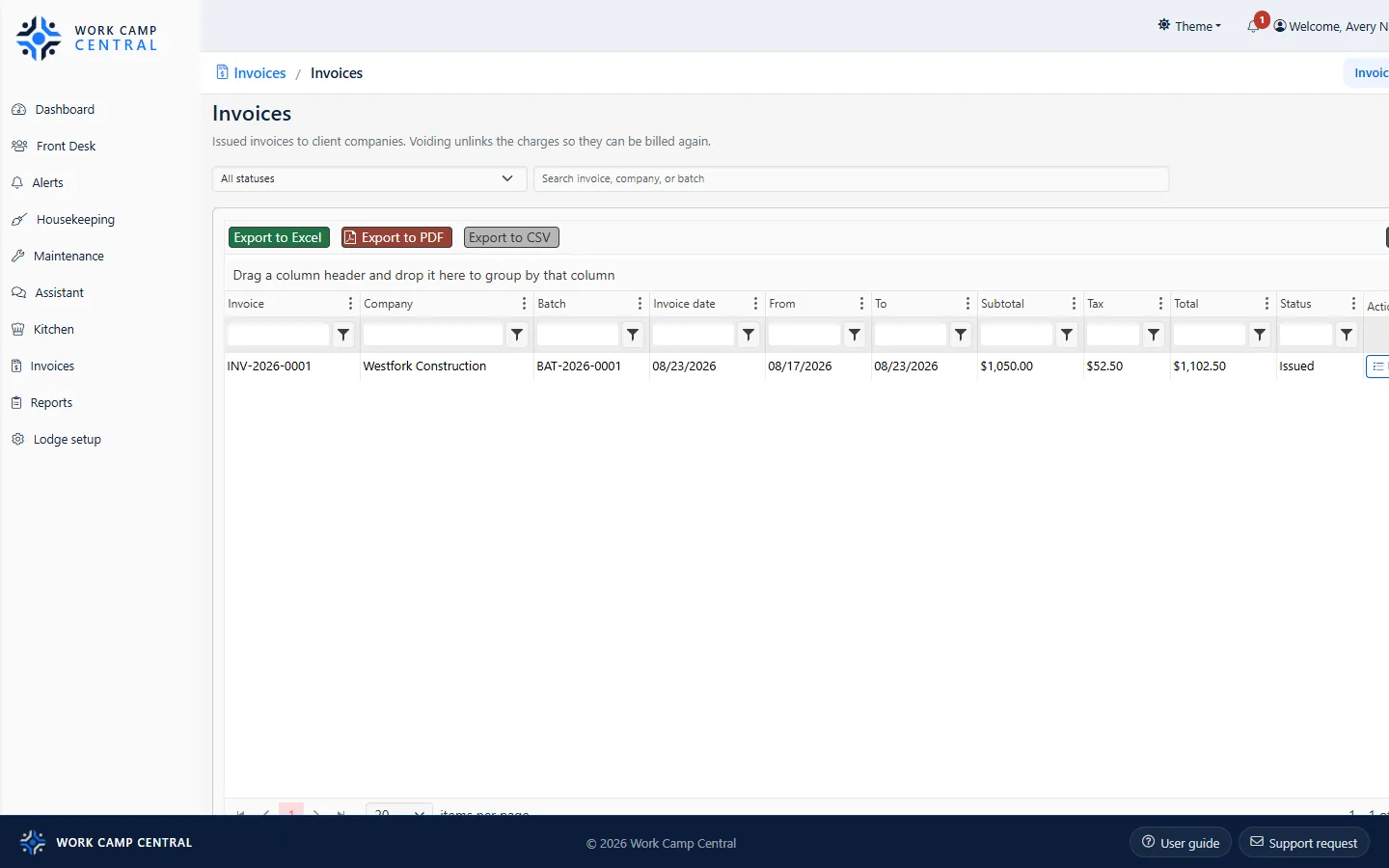Export invoices to PDF
This screenshot has width=1389, height=868.
pyautogui.click(x=396, y=237)
